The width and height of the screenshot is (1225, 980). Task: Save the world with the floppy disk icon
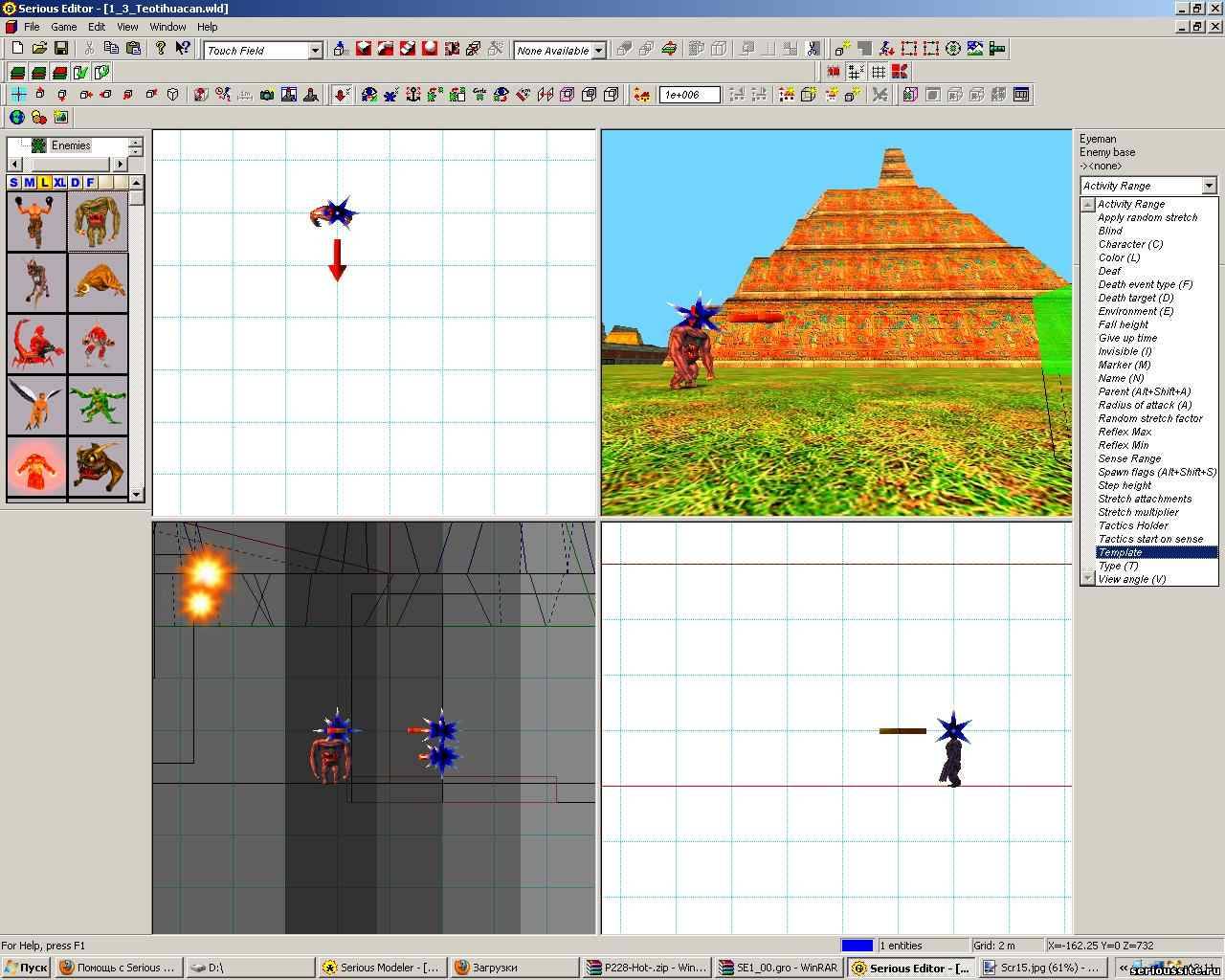[x=61, y=49]
